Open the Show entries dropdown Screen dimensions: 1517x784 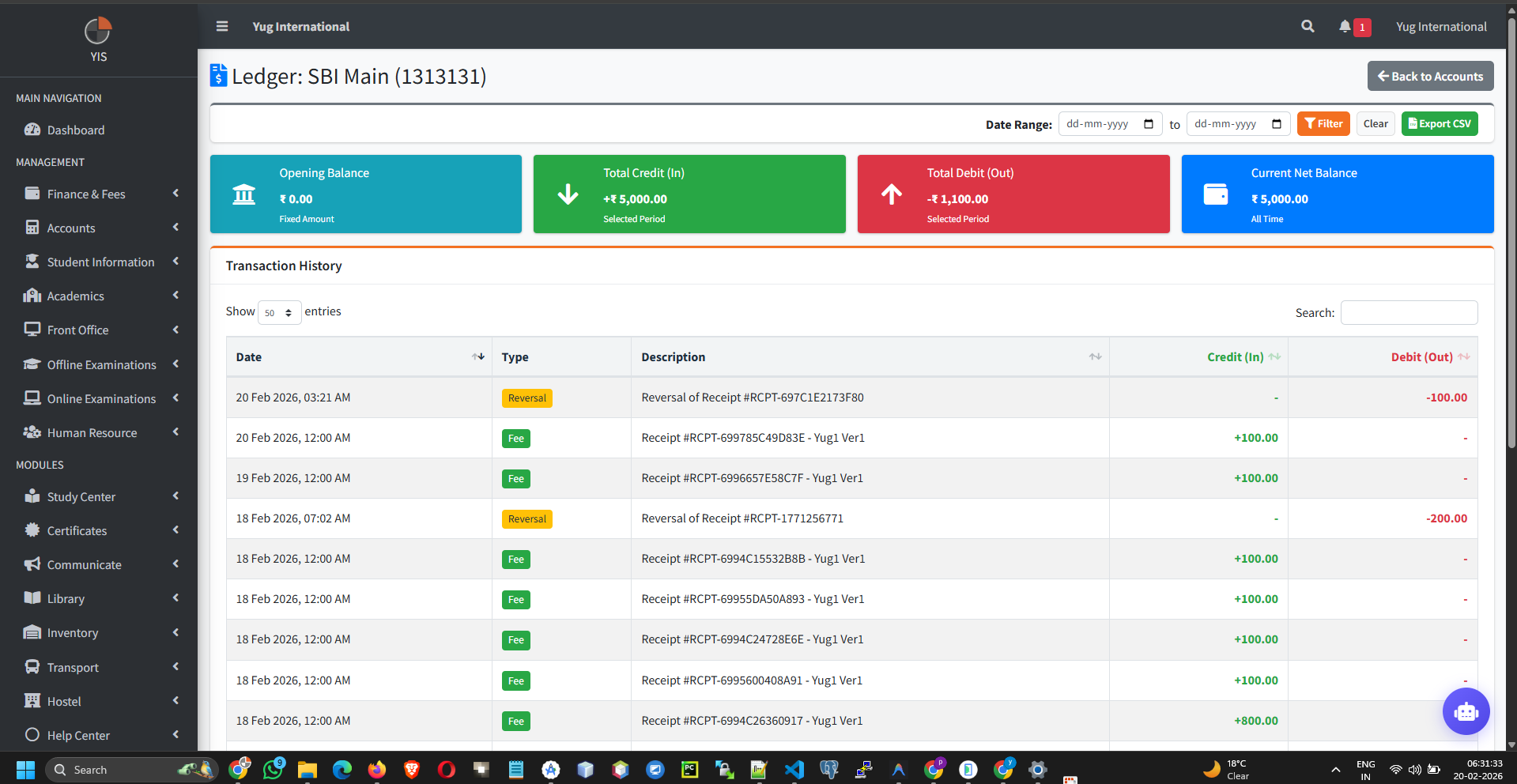click(x=279, y=312)
